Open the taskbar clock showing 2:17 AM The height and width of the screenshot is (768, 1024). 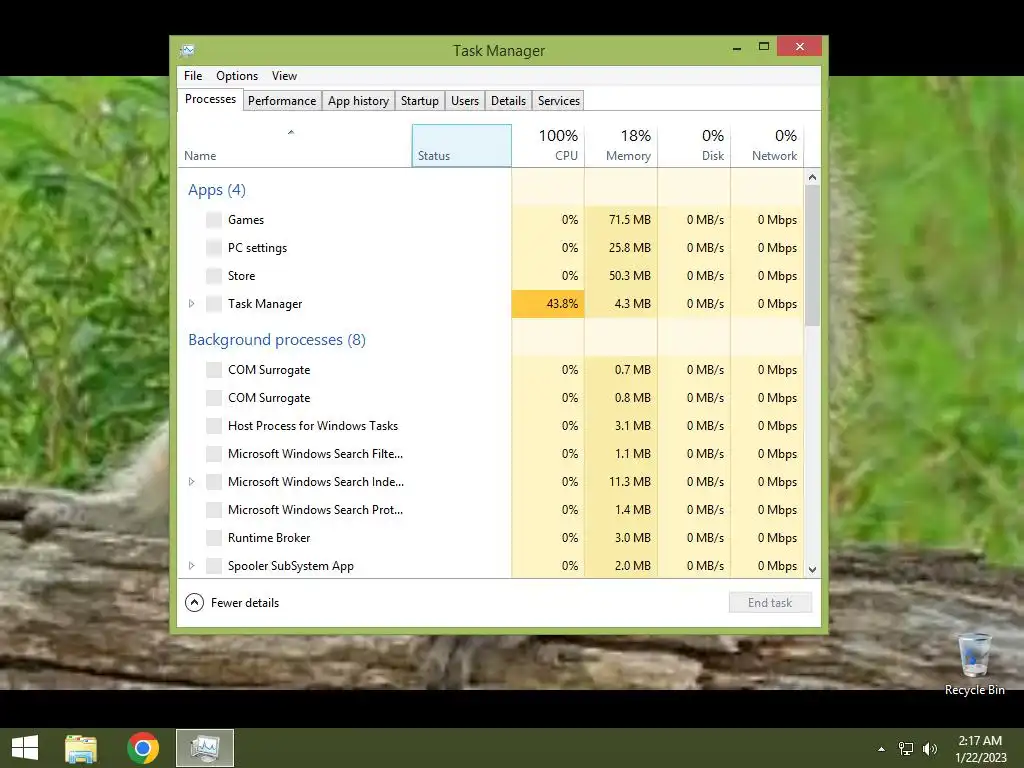(x=980, y=741)
